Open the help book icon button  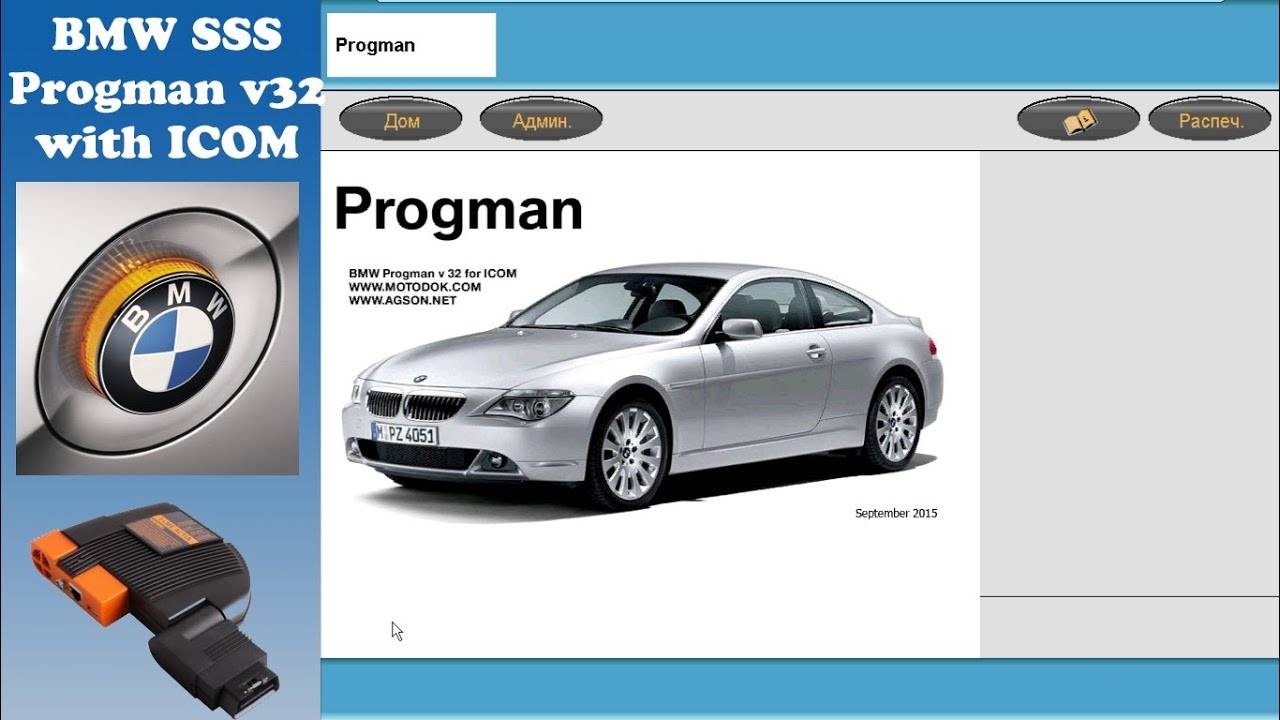coord(1078,121)
